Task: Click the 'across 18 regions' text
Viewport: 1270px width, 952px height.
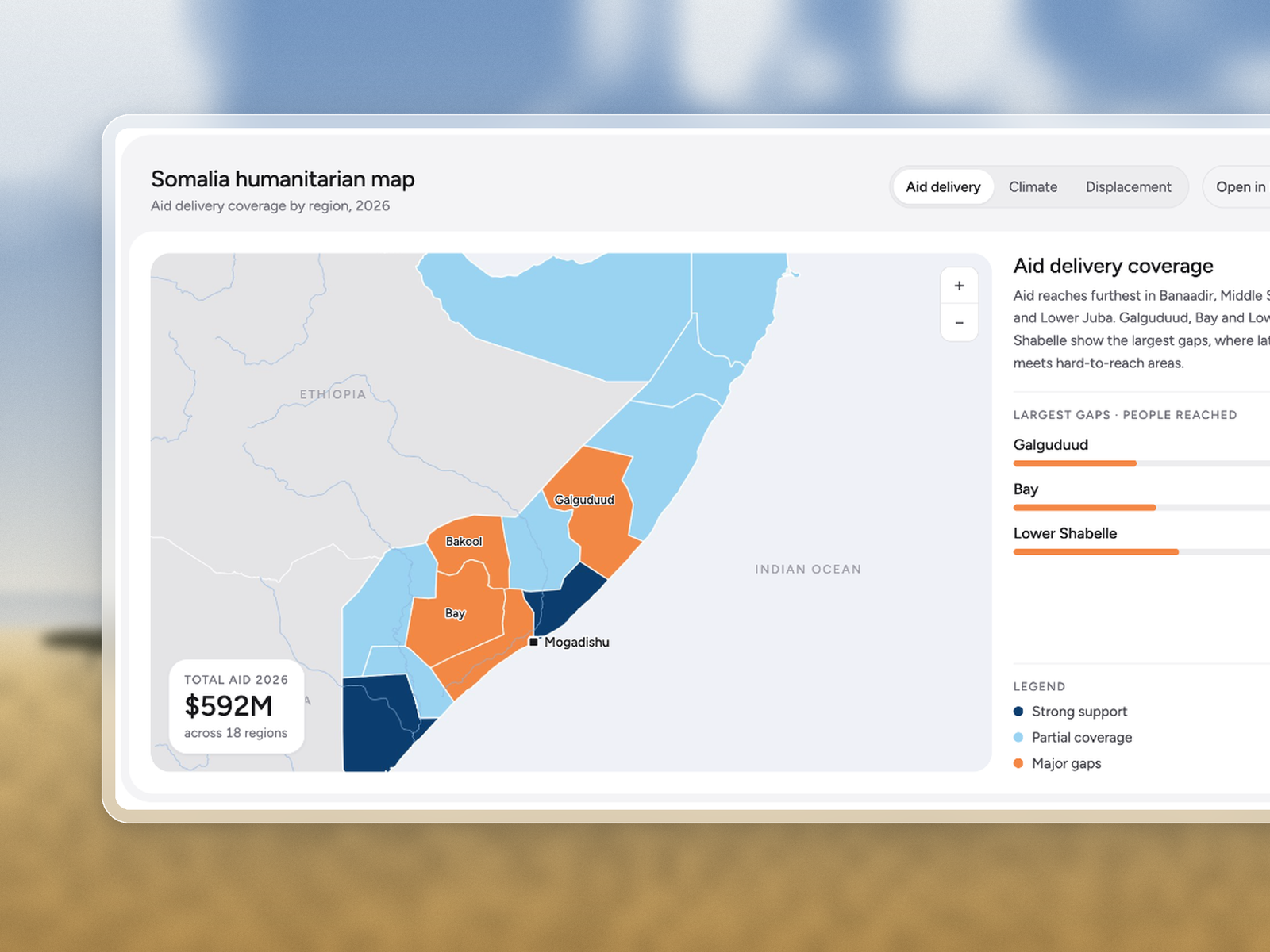Action: pyautogui.click(x=236, y=733)
